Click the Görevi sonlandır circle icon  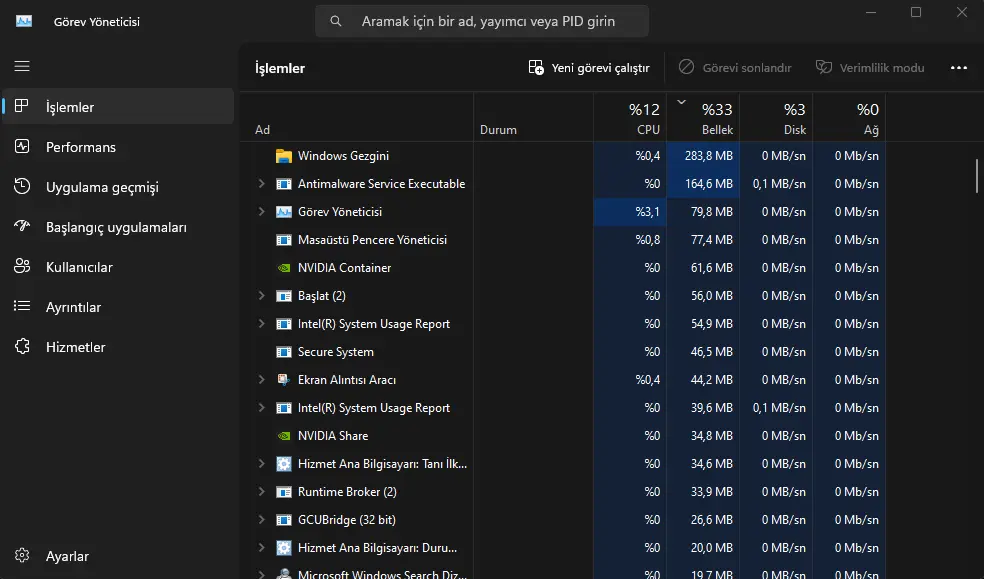coord(687,67)
